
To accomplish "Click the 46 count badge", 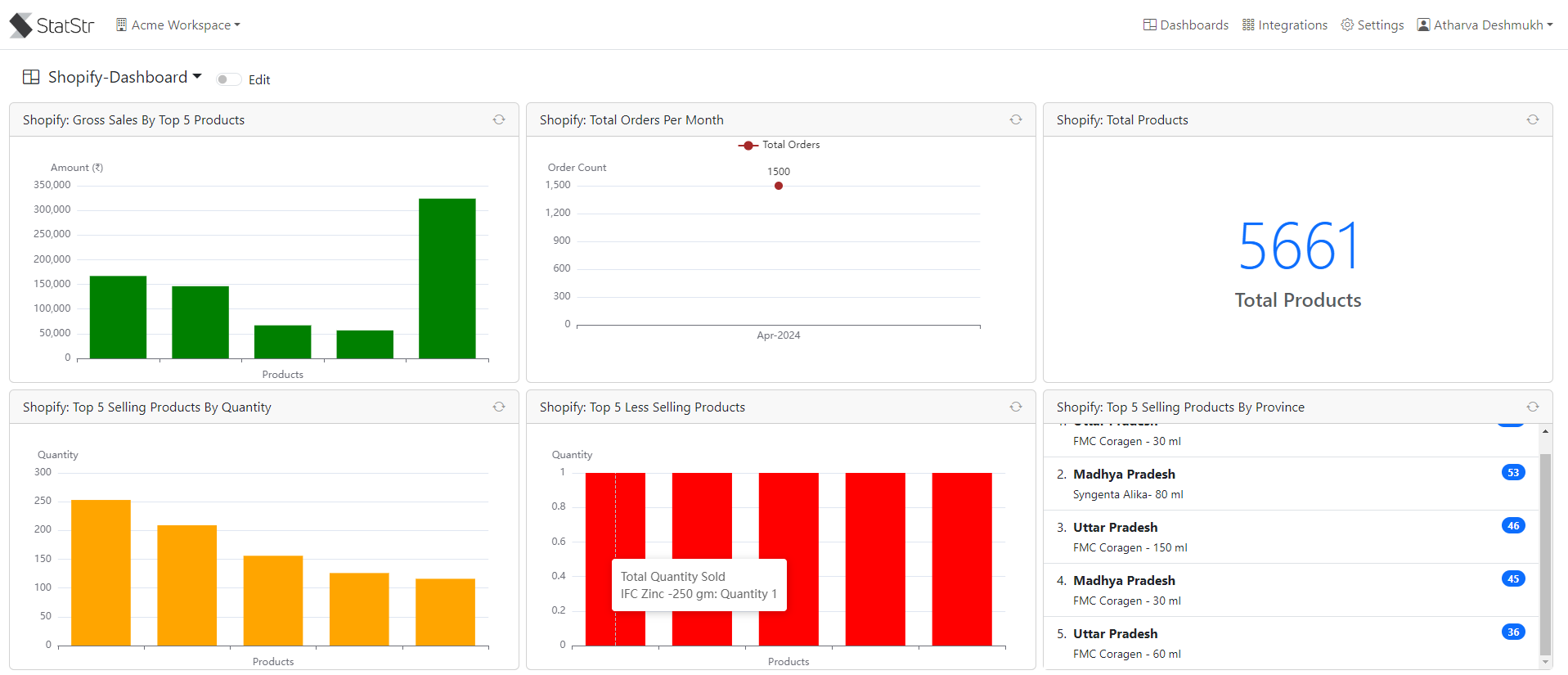I will point(1513,526).
